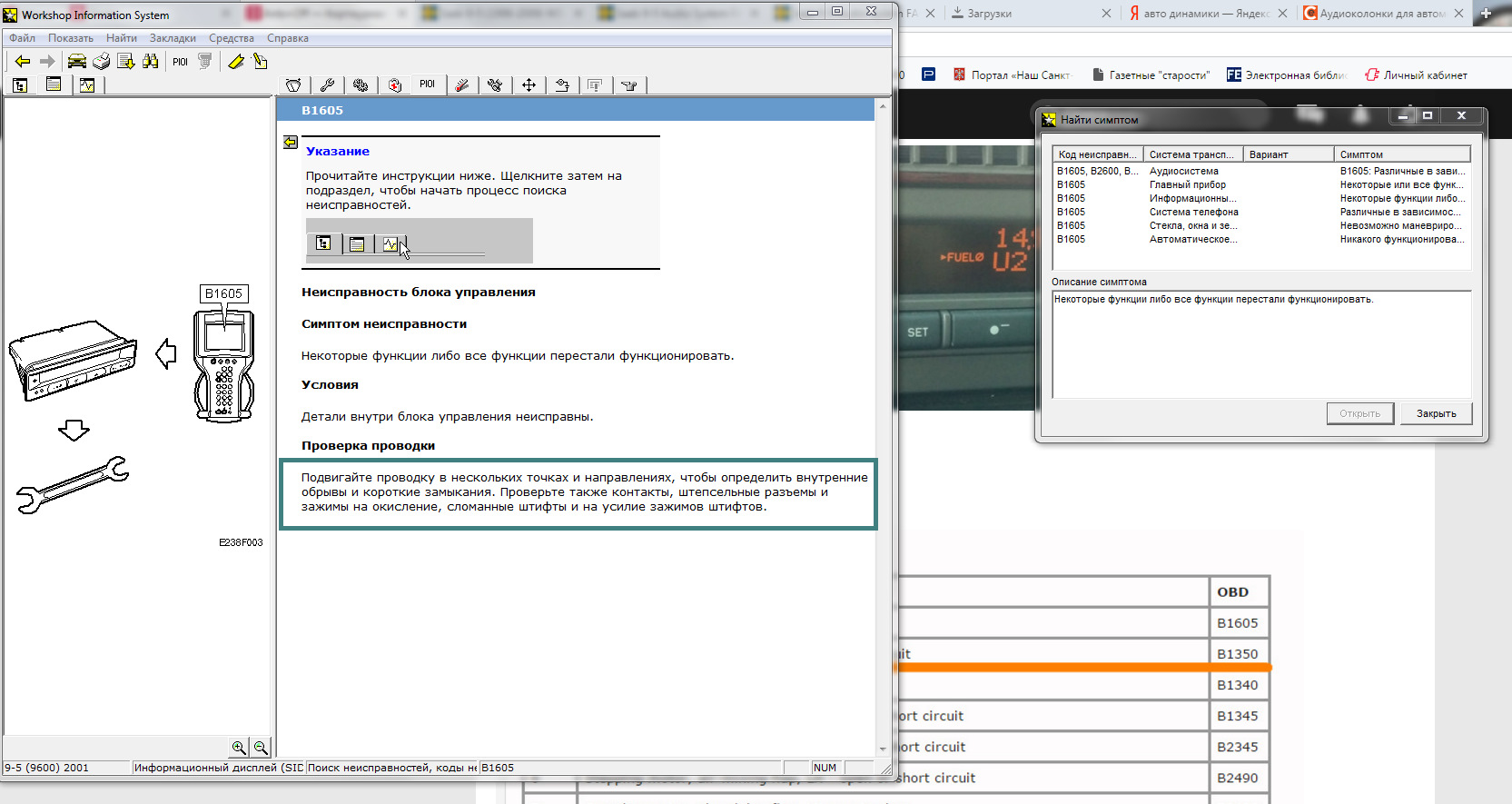Screen dimensions: 1512x804
Task: Open the first-aid kit section tab
Action: 394,84
